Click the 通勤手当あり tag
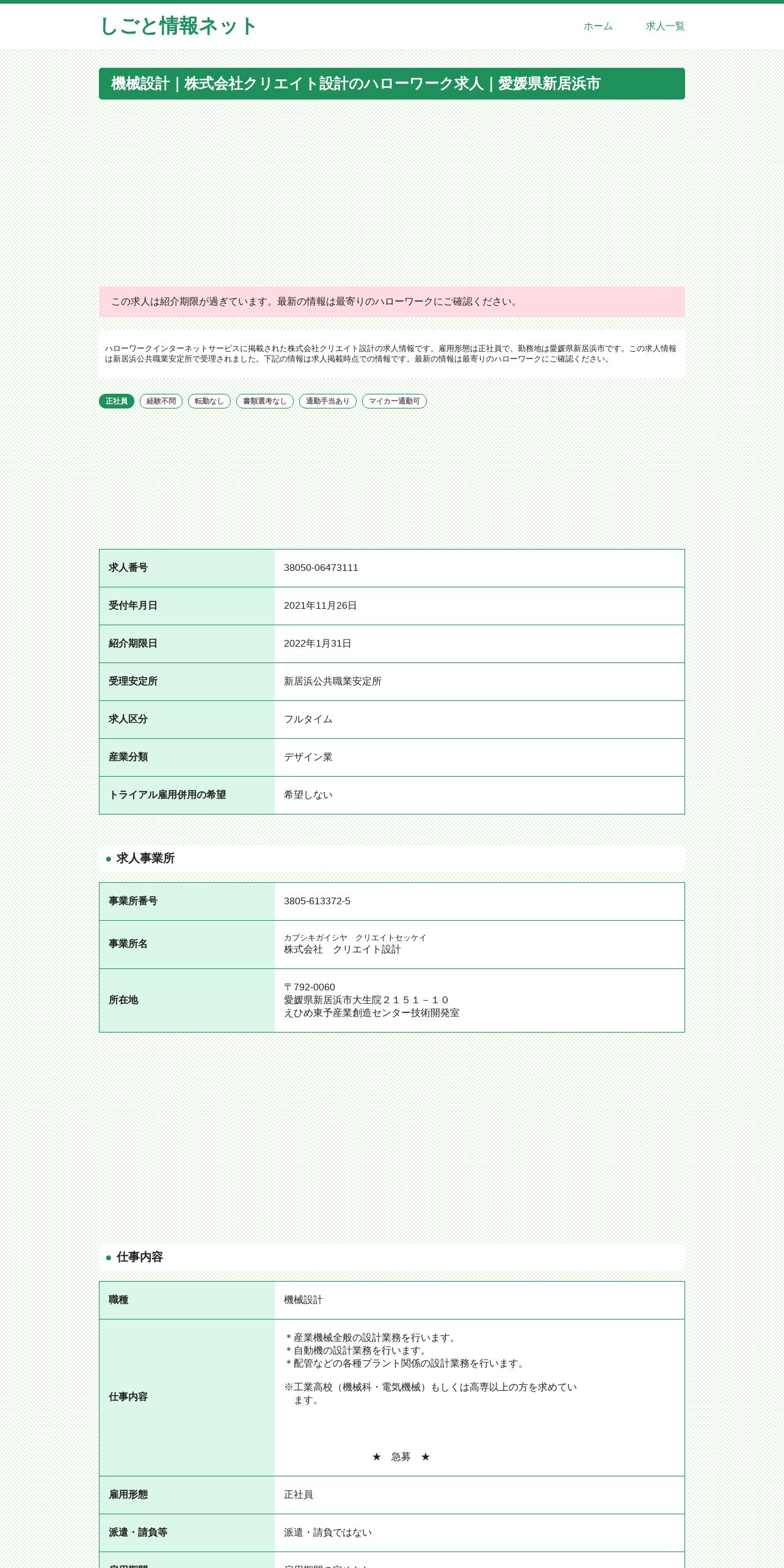The height and width of the screenshot is (1568, 784). click(x=328, y=401)
